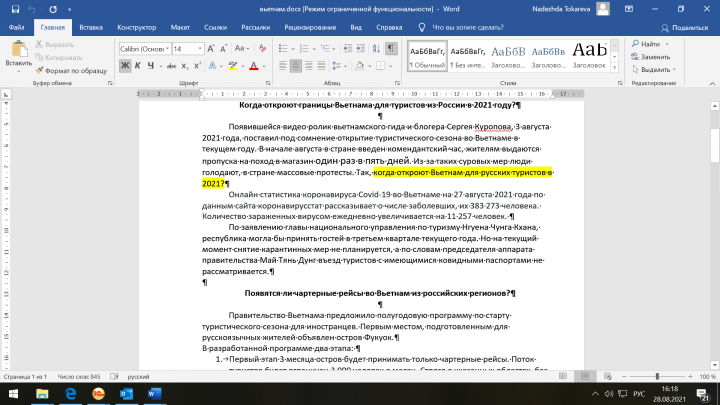The image size is (720, 405).
Task: Toggle paragraph marks display
Action: (391, 49)
